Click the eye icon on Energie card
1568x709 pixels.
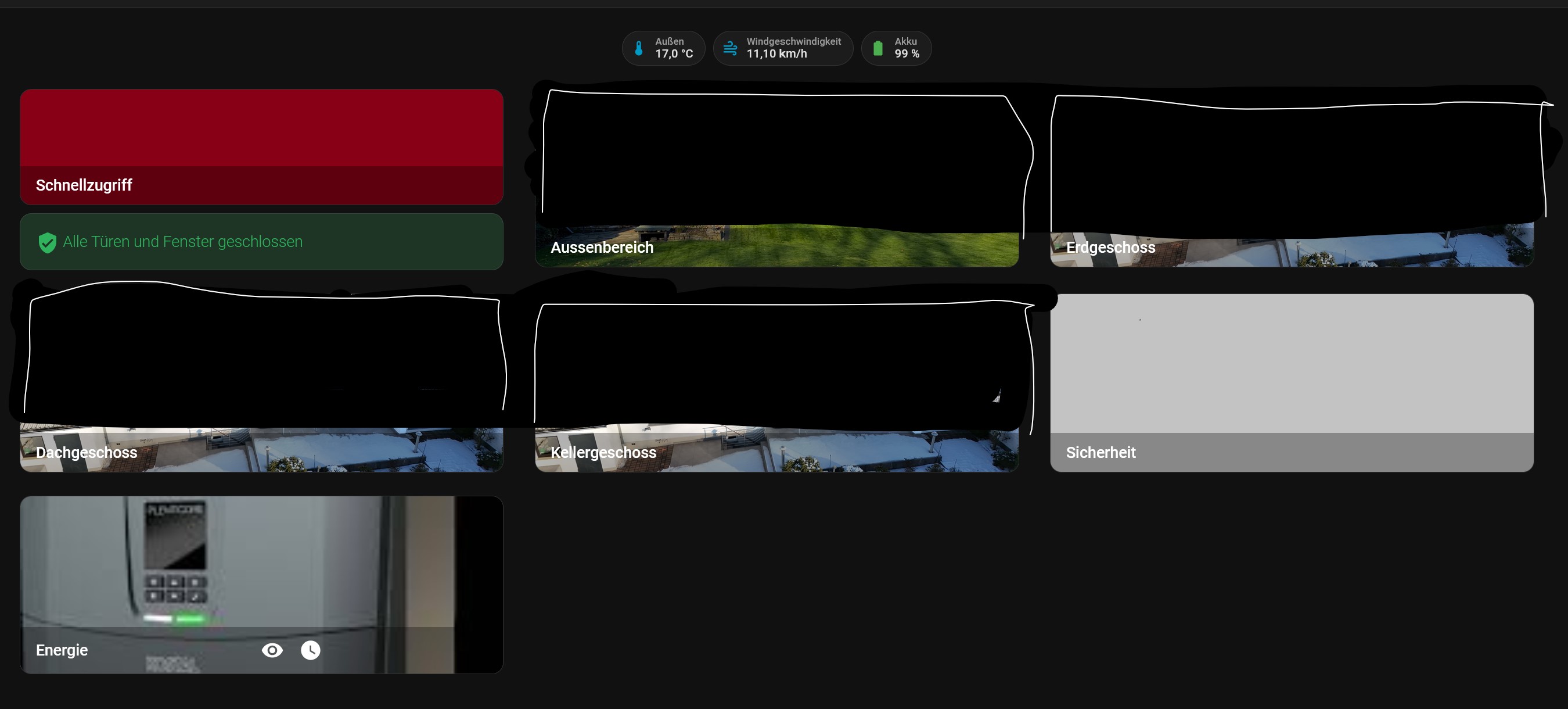click(x=272, y=650)
